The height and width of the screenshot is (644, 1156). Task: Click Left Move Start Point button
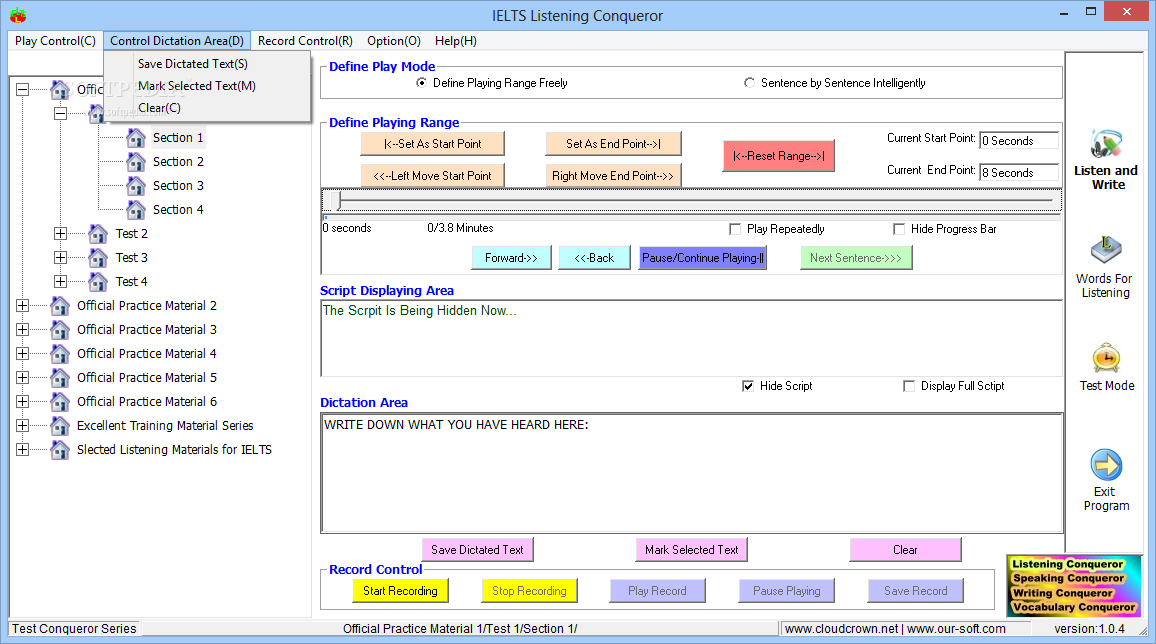433,176
